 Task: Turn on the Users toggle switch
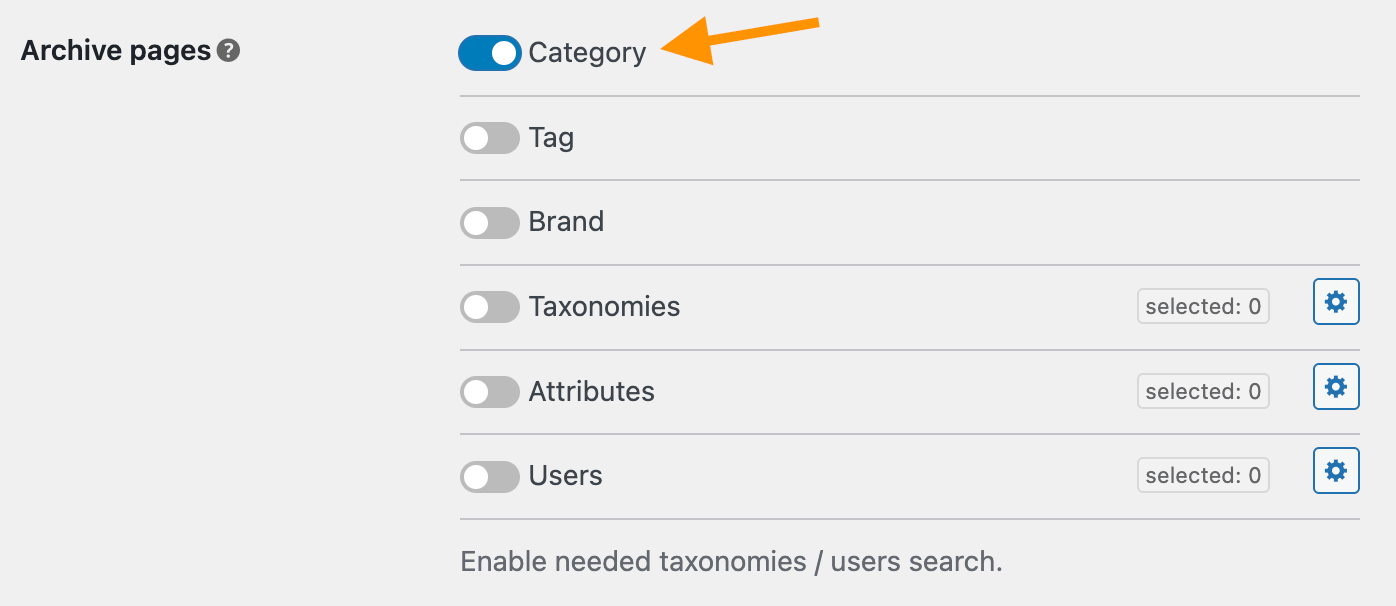point(489,476)
